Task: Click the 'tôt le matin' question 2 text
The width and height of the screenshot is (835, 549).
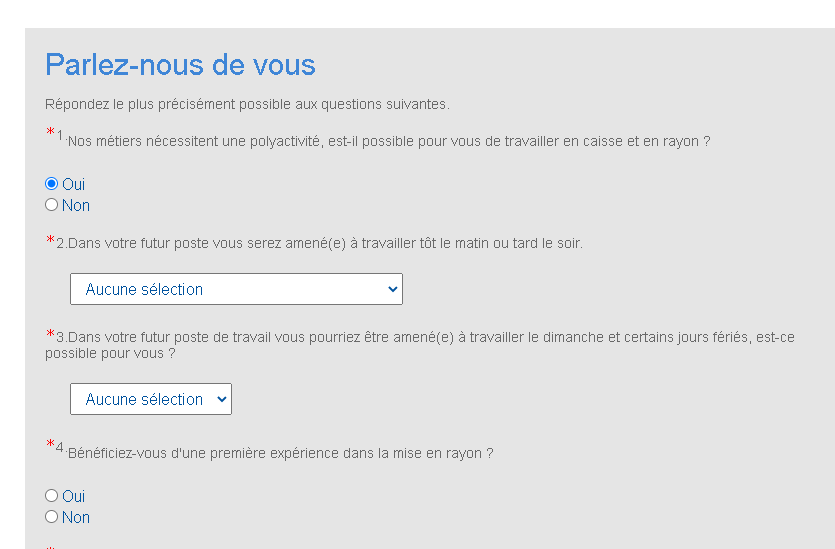Action: [325, 243]
